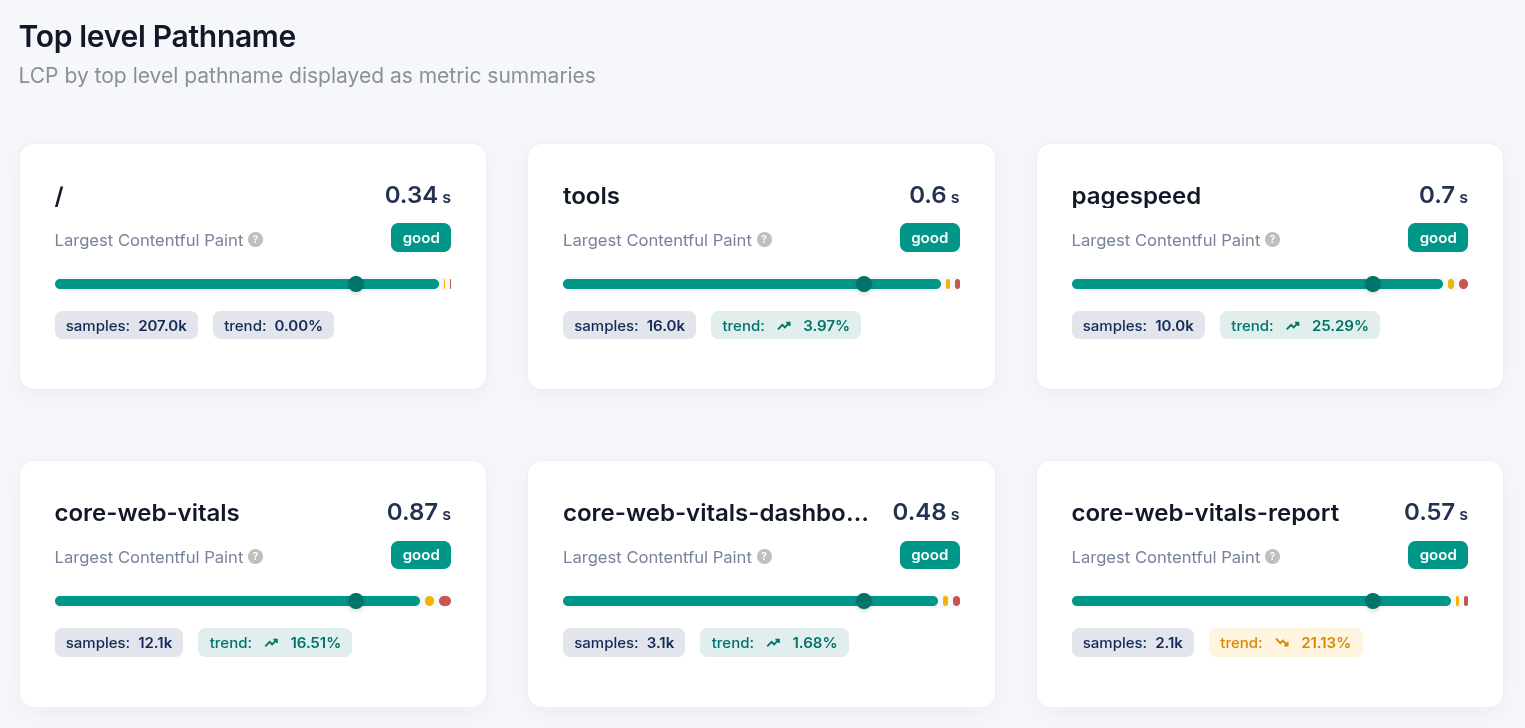Click the downward arrow in core-web-vitals-report trend chip
1525x728 pixels.
point(1283,642)
